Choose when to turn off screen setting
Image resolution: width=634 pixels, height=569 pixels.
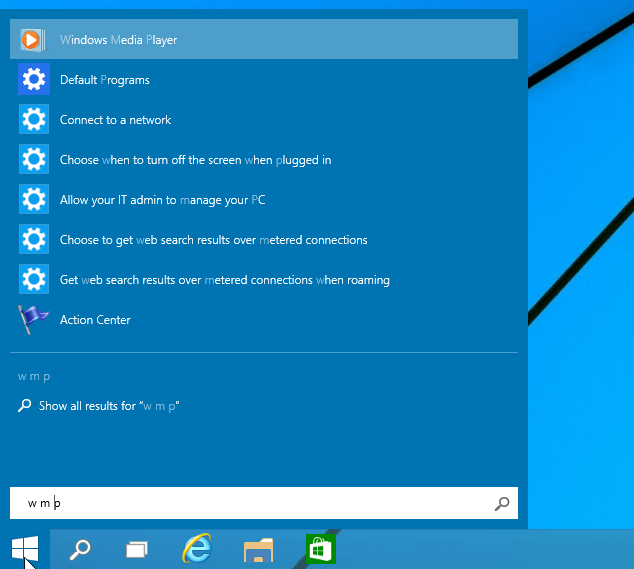(195, 160)
